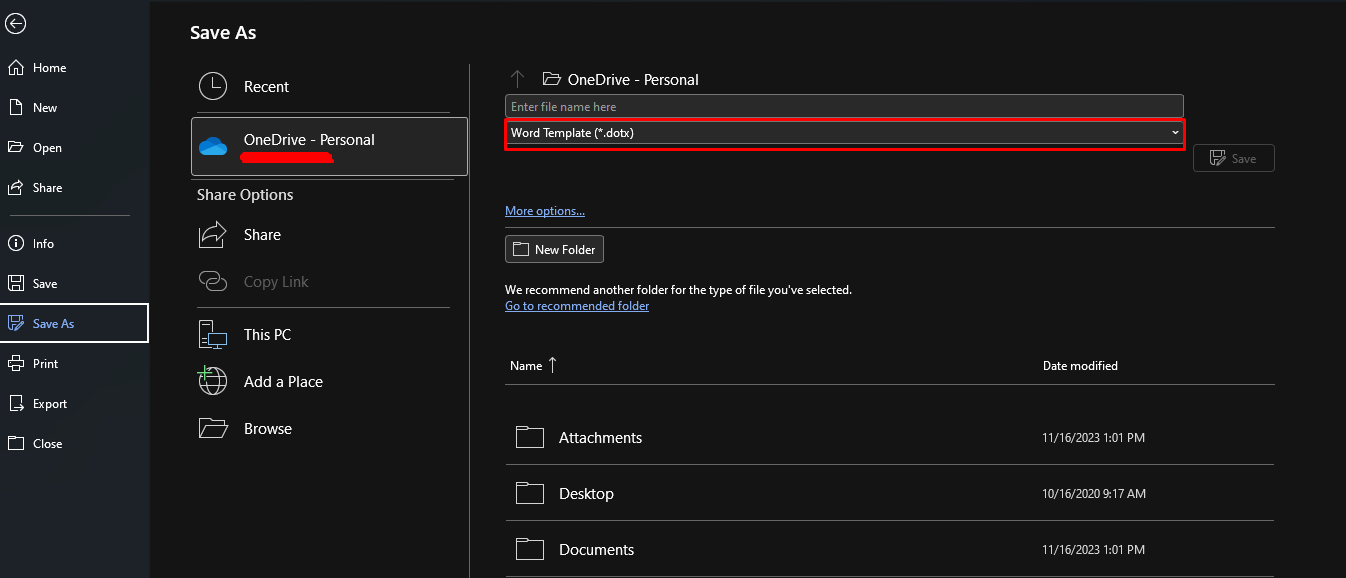Open the Documents folder row
Screen dimensions: 1346x578
[x=890, y=549]
